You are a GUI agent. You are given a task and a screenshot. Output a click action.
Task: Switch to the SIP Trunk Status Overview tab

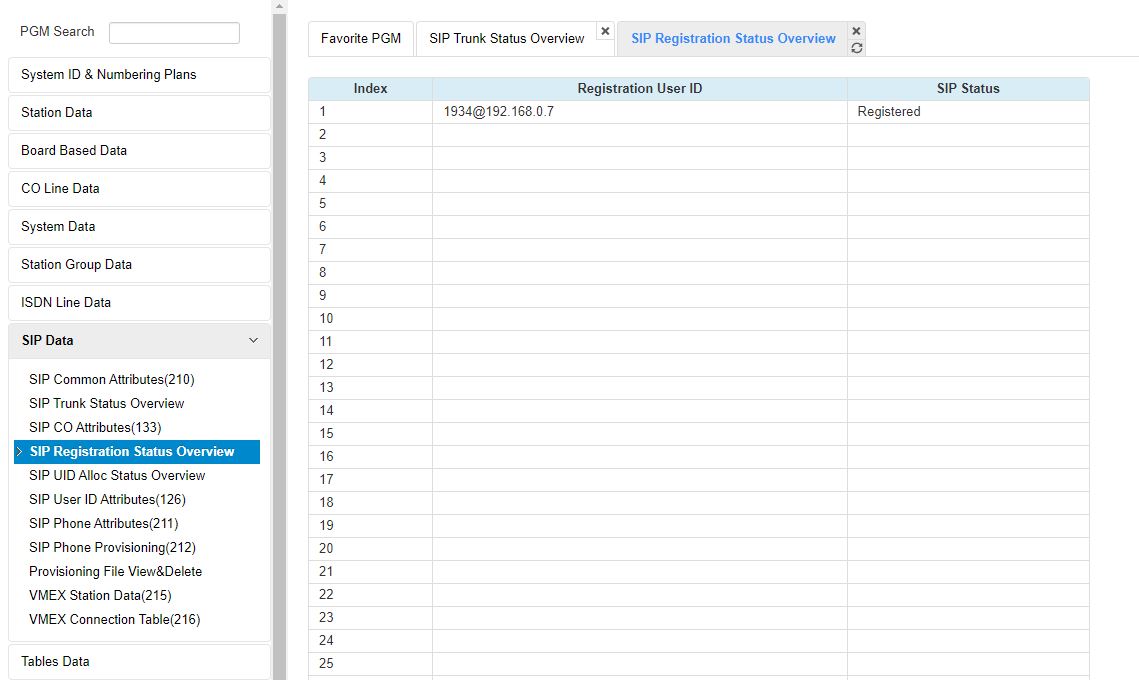[x=506, y=39]
